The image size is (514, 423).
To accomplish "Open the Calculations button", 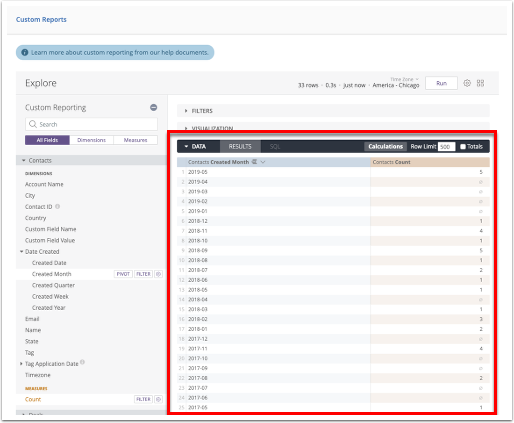I will pyautogui.click(x=385, y=147).
